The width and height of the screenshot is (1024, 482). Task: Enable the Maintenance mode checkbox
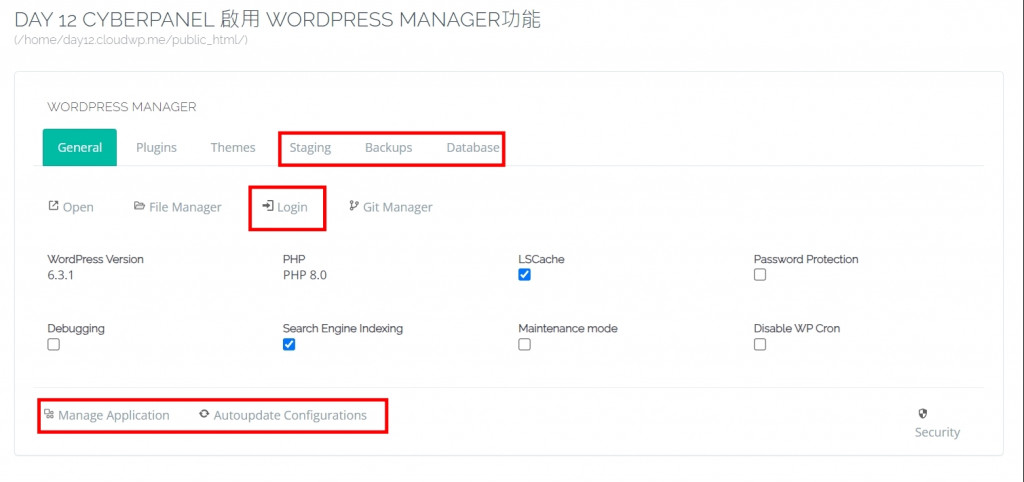pos(524,344)
